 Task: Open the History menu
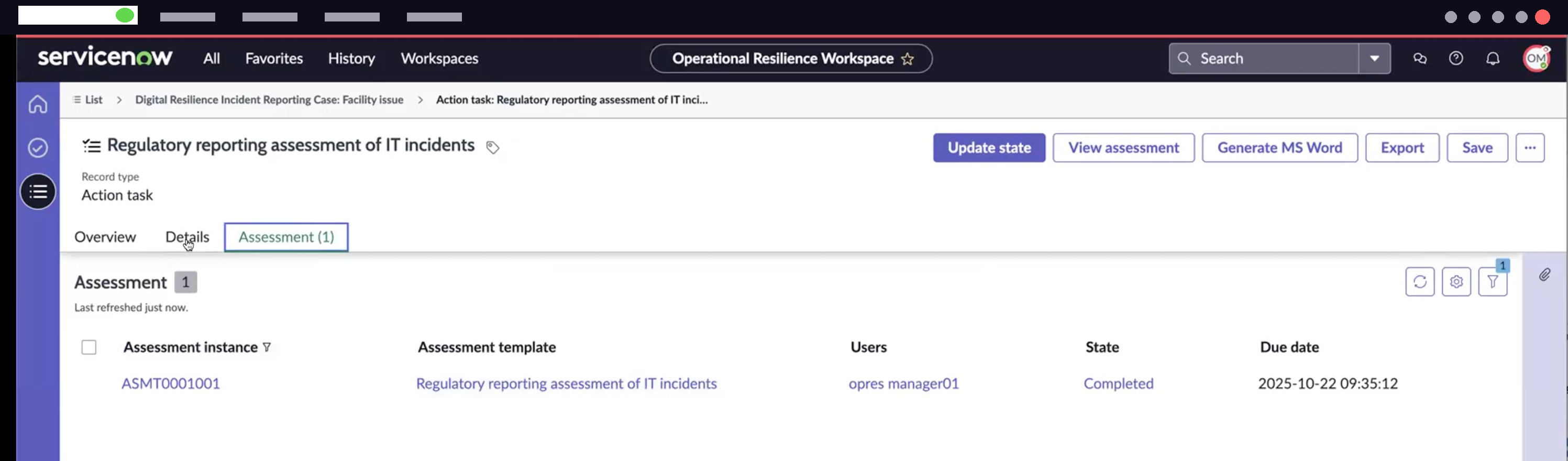(351, 59)
